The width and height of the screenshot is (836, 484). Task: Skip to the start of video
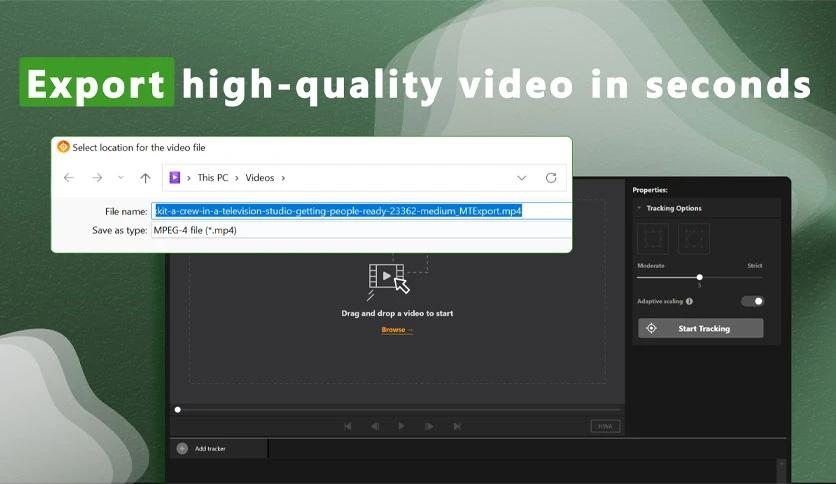click(348, 426)
